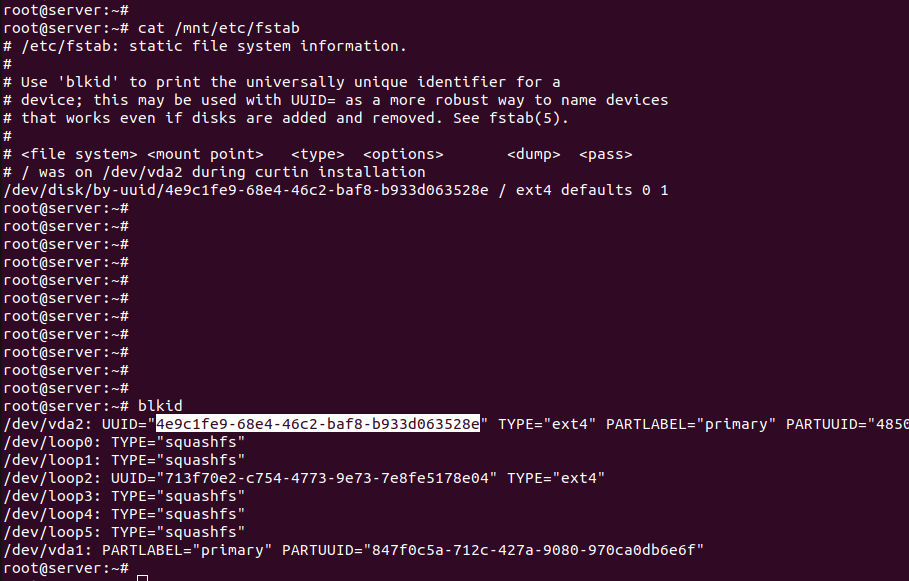Click the /dev/loop3 squashfs line
909x581 pixels.
(x=124, y=496)
